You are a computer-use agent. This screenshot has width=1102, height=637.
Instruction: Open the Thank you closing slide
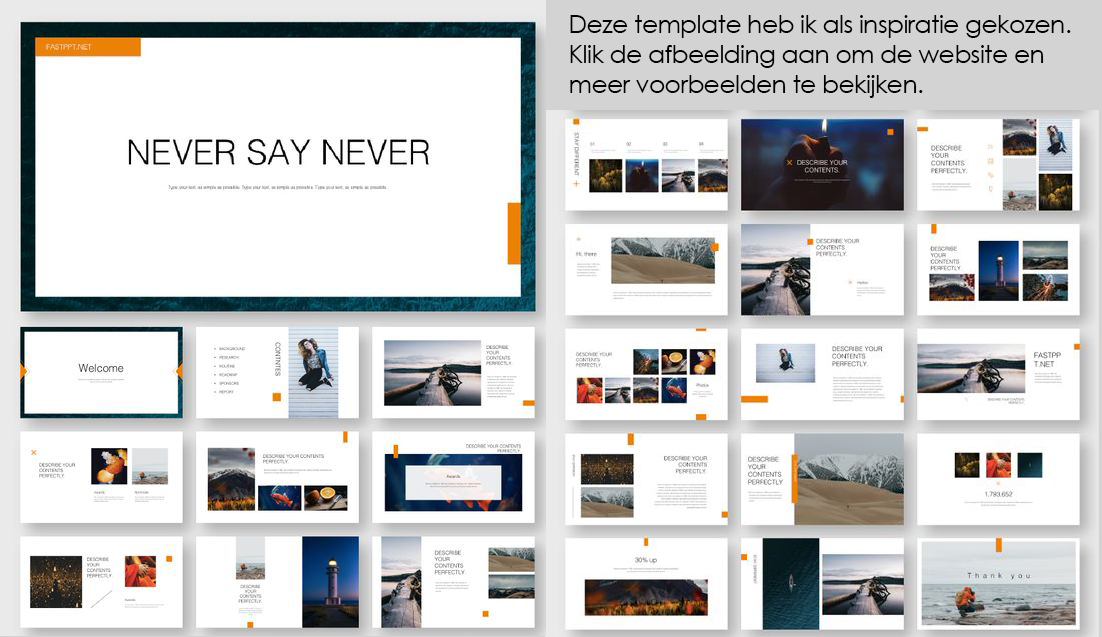pos(998,584)
